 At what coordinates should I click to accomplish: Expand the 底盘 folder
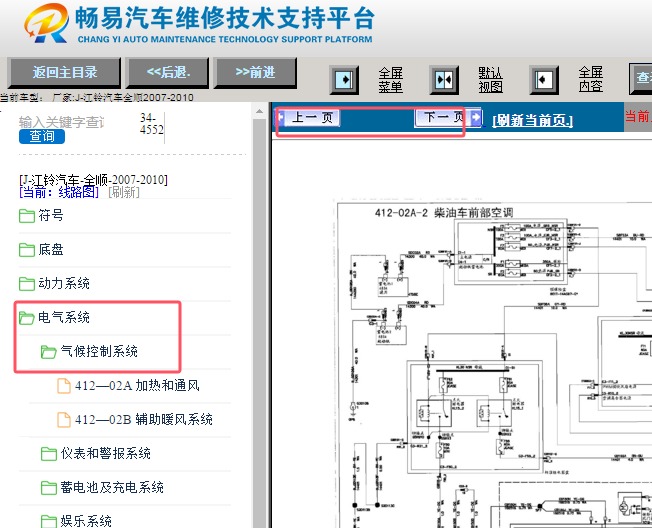(x=51, y=249)
